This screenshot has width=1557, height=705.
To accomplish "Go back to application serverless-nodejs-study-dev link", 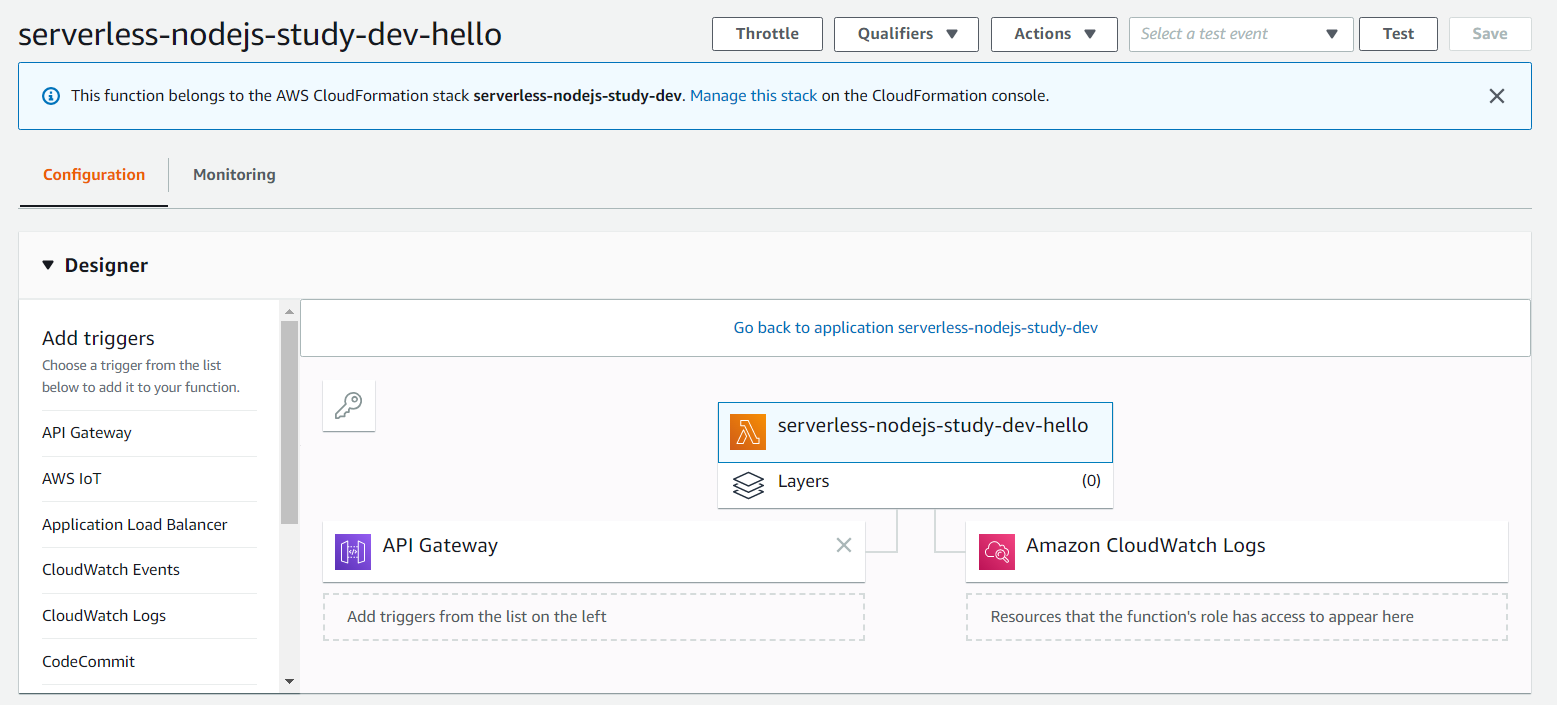I will (x=916, y=327).
